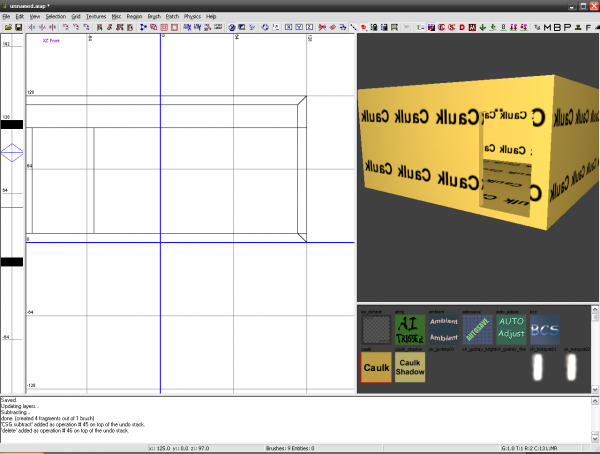The height and width of the screenshot is (454, 600).
Task: Select the first white glow texture
Action: tap(538, 367)
